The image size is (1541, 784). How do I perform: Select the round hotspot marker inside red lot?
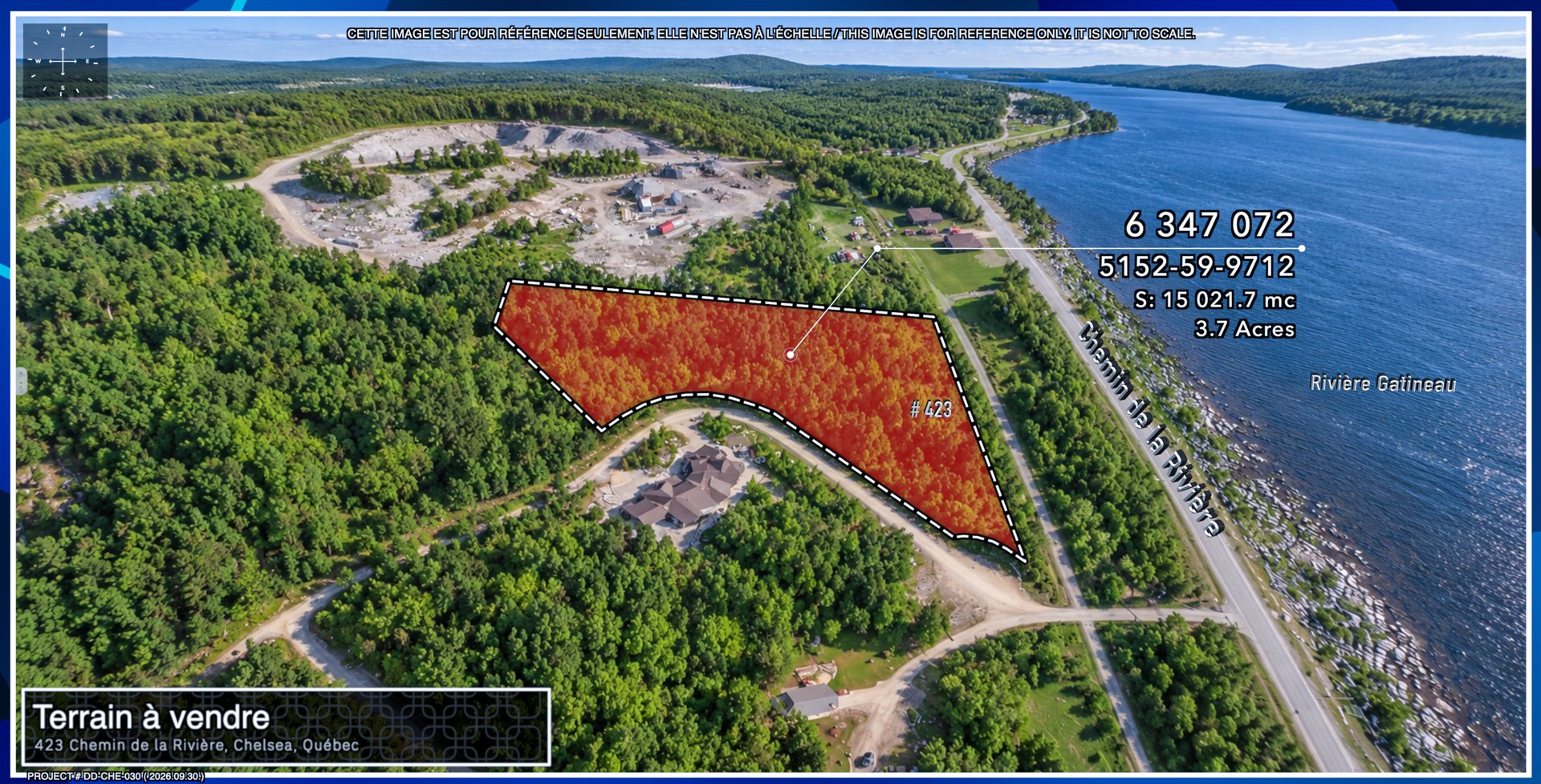coord(791,354)
